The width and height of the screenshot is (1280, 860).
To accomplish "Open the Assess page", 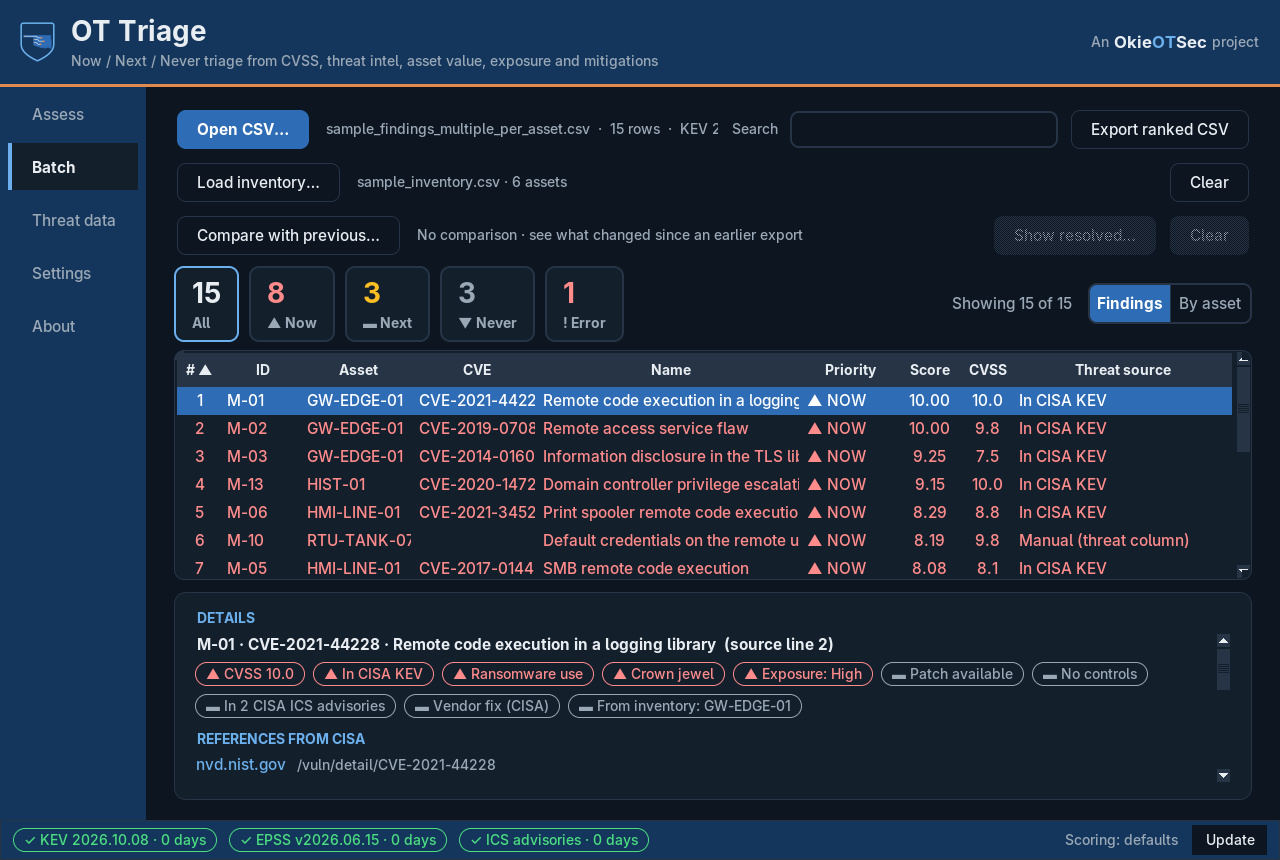I will [73, 114].
